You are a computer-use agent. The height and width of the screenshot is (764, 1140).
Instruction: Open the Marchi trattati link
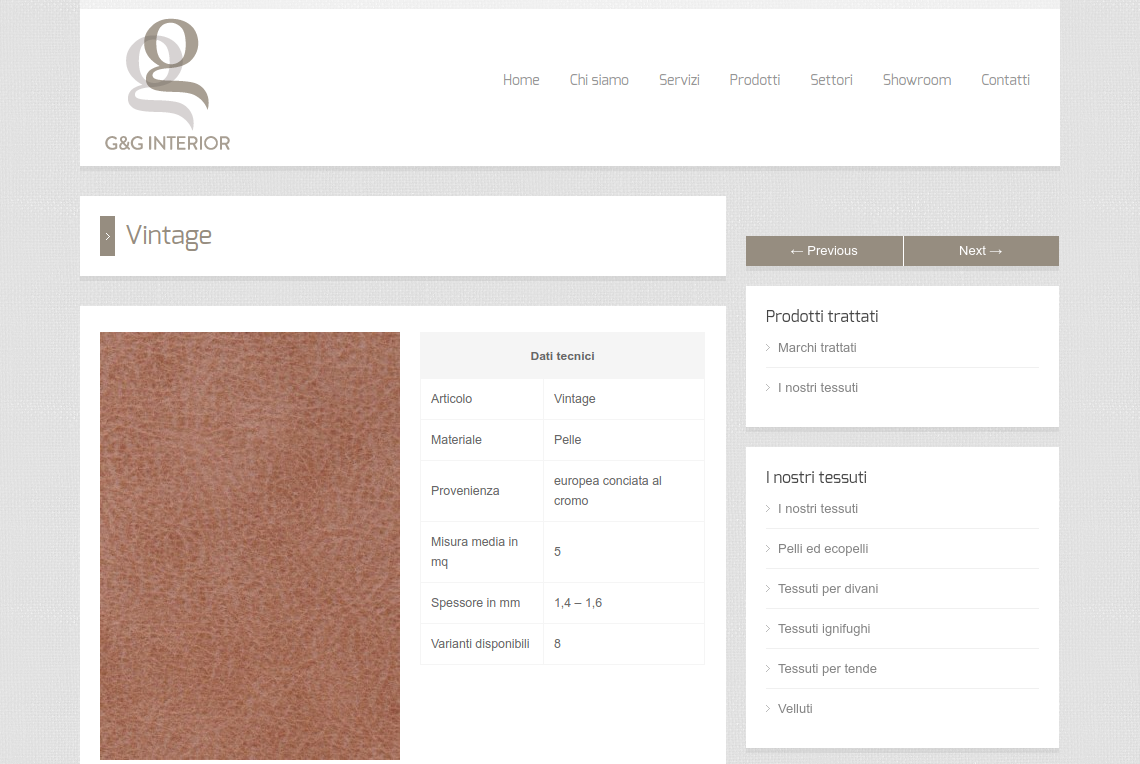[x=817, y=348]
